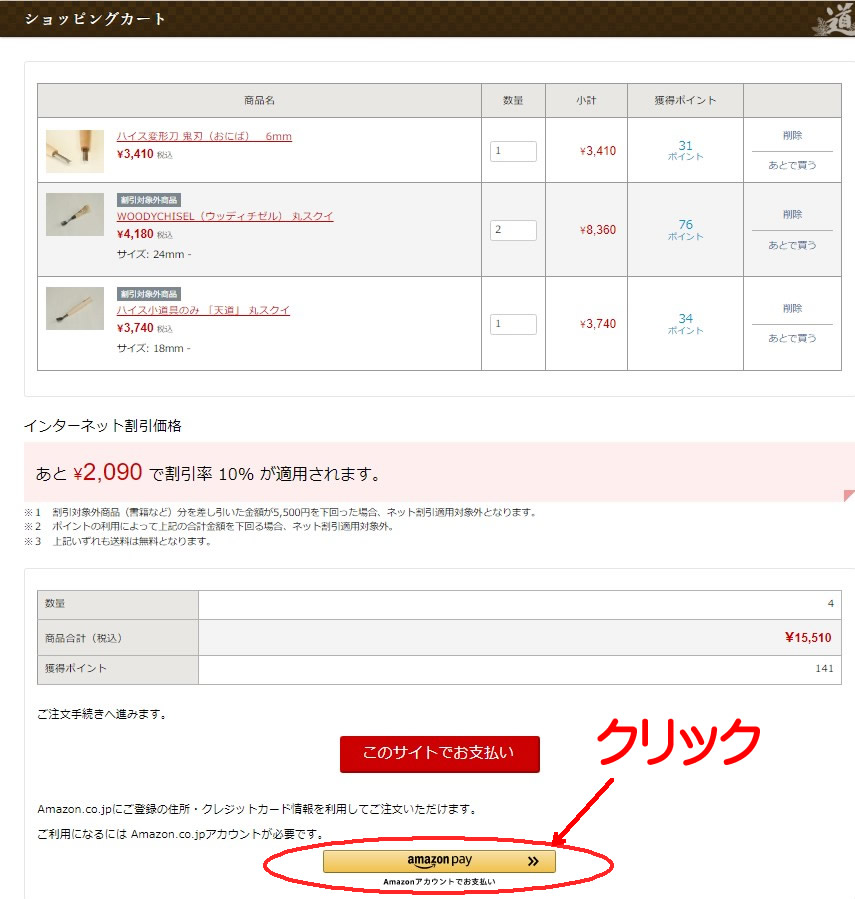Pay with the red このサイトでお支払い button
This screenshot has width=855, height=899.
pyautogui.click(x=440, y=754)
